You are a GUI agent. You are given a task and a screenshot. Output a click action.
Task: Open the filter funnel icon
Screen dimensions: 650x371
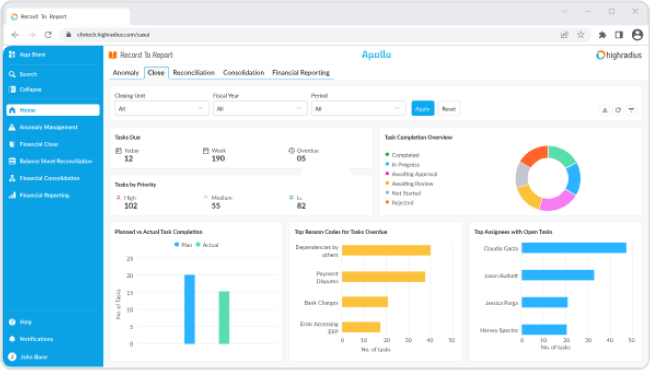click(631, 110)
